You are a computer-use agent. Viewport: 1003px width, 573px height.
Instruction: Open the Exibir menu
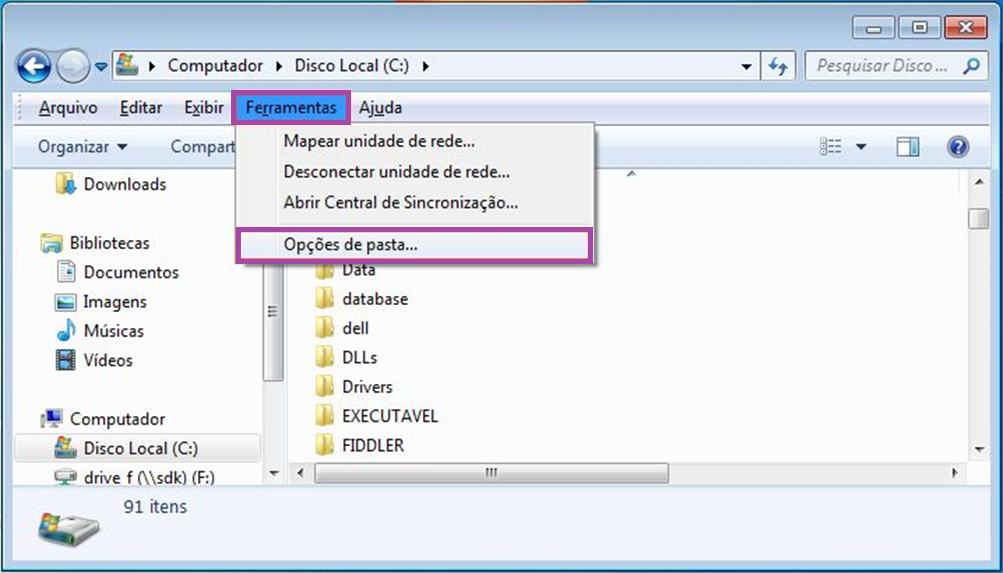[203, 107]
